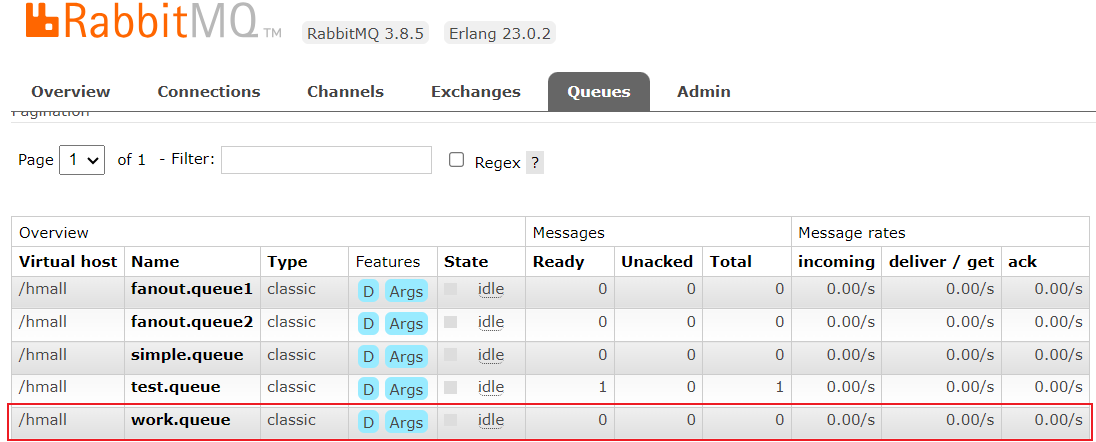The image size is (1096, 442).
Task: Click D badge for test.queue
Action: point(368,390)
